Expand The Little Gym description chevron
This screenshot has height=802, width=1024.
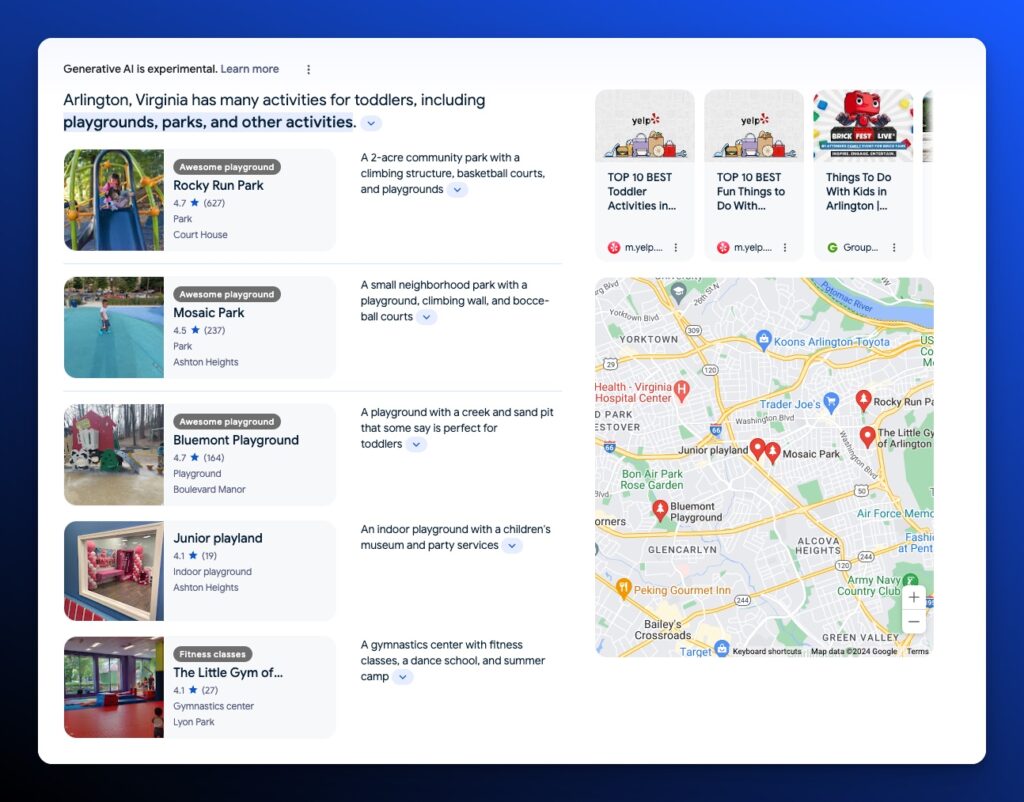(x=403, y=677)
